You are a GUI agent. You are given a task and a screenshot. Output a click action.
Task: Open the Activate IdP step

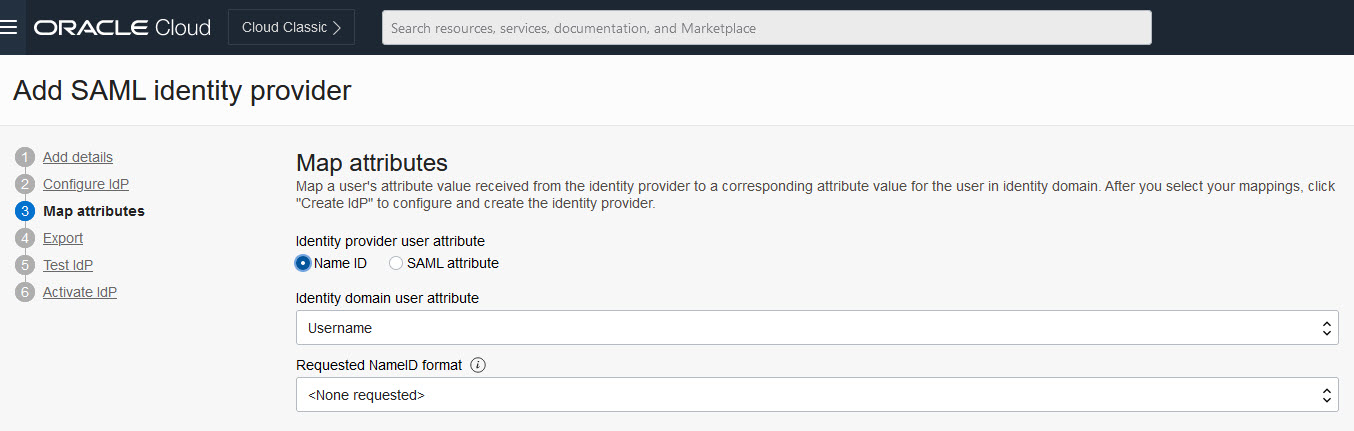pyautogui.click(x=80, y=292)
